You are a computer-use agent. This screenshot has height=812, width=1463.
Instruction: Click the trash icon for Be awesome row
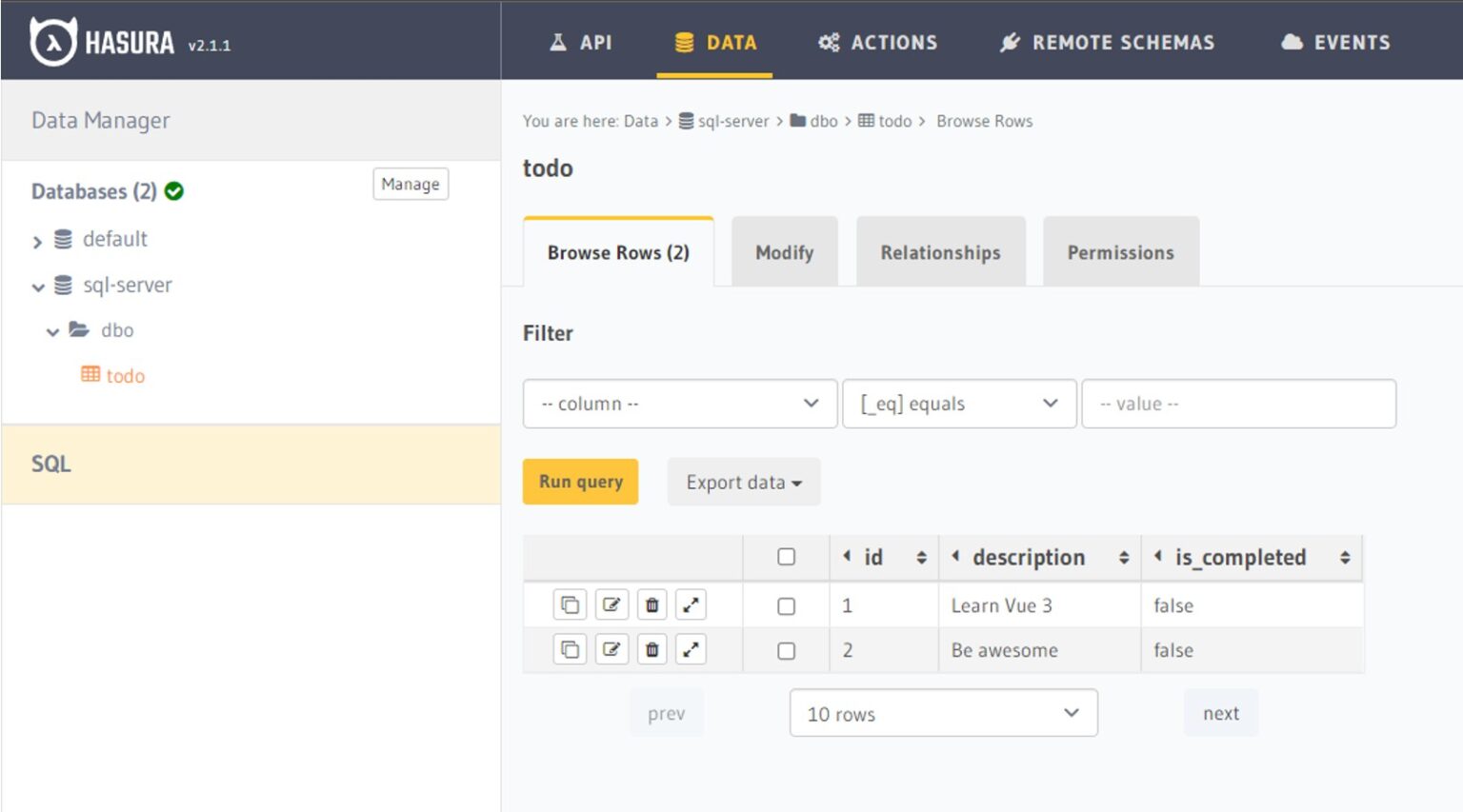[652, 650]
